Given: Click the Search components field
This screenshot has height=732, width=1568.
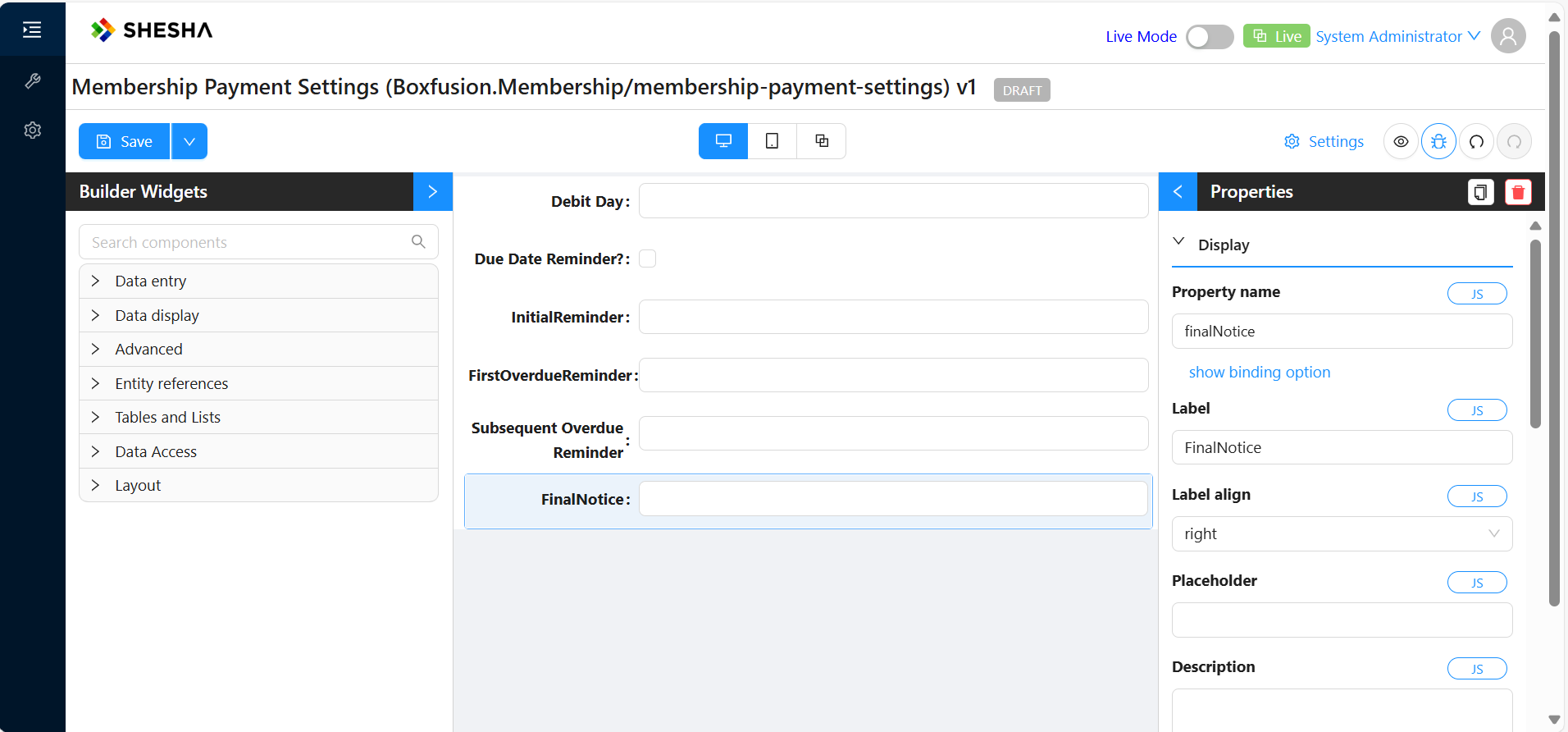Looking at the screenshot, I should coord(258,242).
